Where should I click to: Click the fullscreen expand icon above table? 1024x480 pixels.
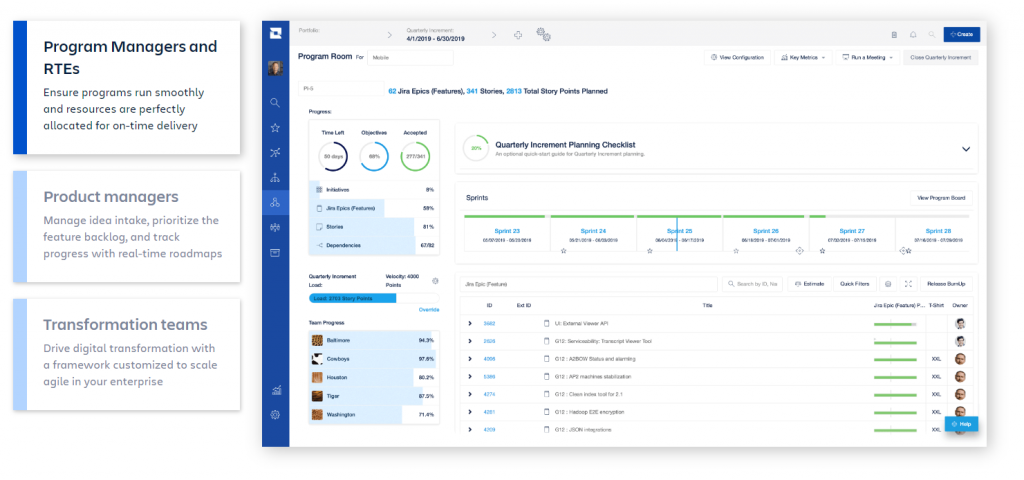pyautogui.click(x=907, y=284)
